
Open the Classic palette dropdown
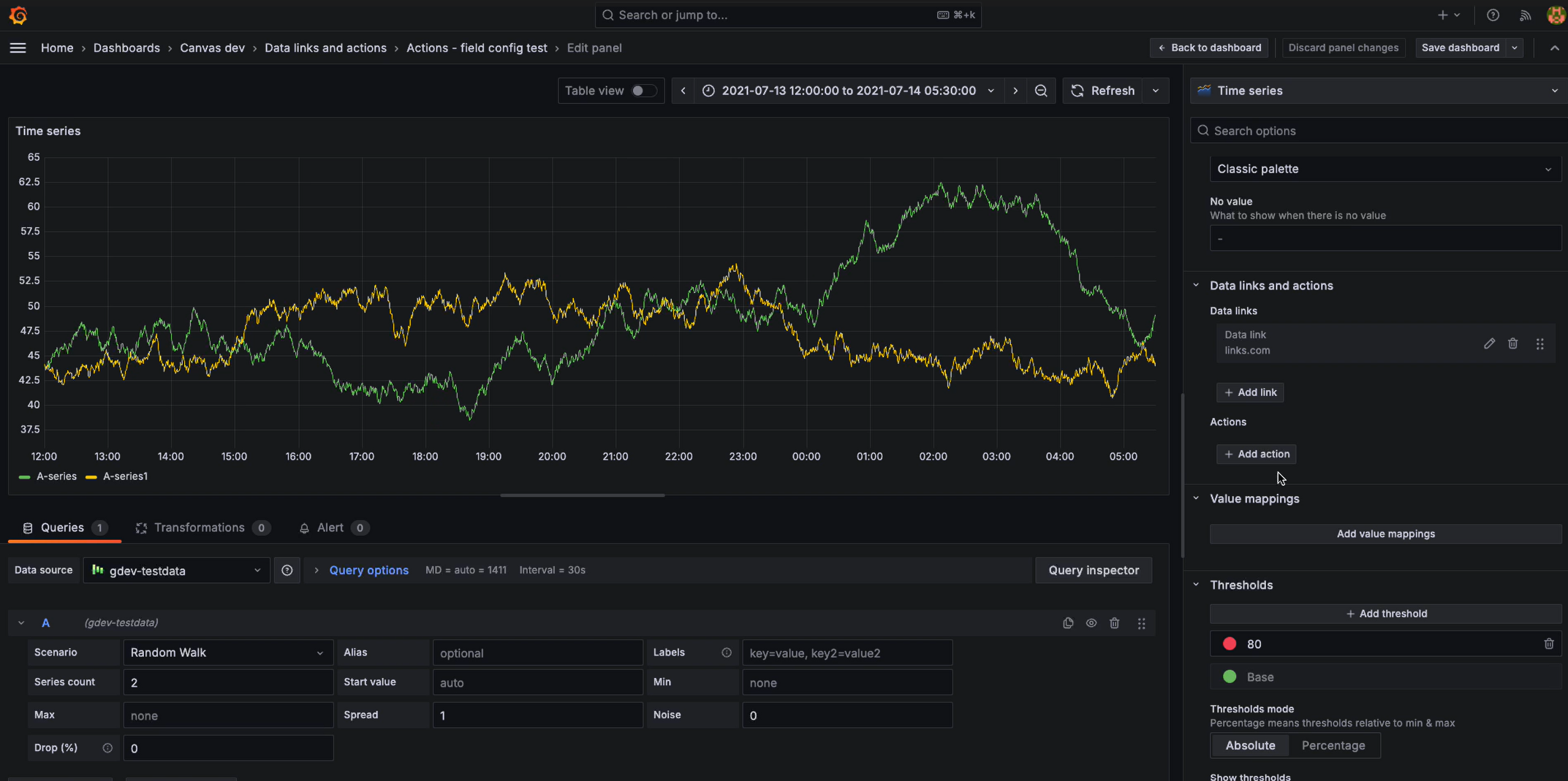(x=1385, y=169)
